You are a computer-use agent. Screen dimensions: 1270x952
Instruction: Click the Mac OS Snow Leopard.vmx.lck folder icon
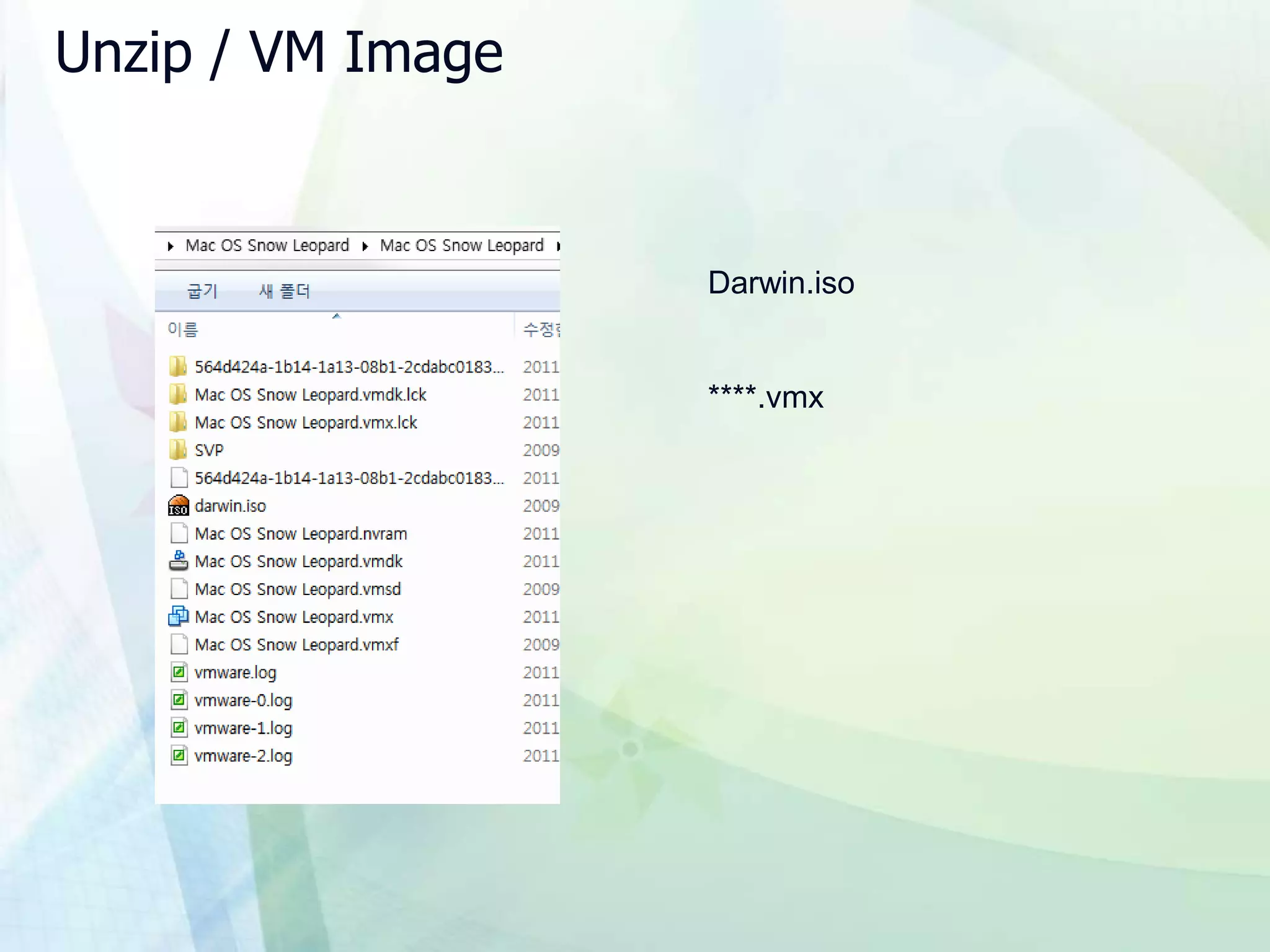178,422
